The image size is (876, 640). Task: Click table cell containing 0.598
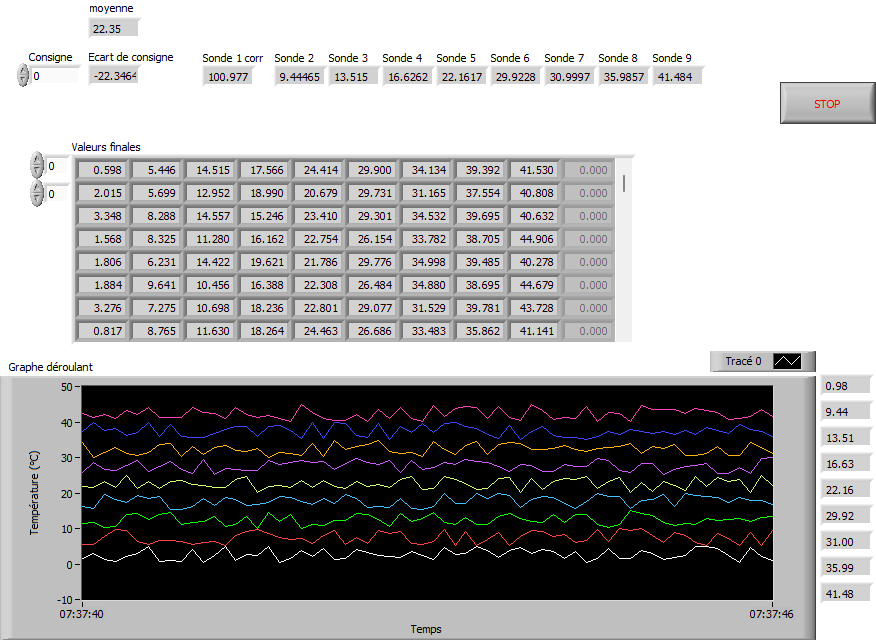(x=102, y=170)
